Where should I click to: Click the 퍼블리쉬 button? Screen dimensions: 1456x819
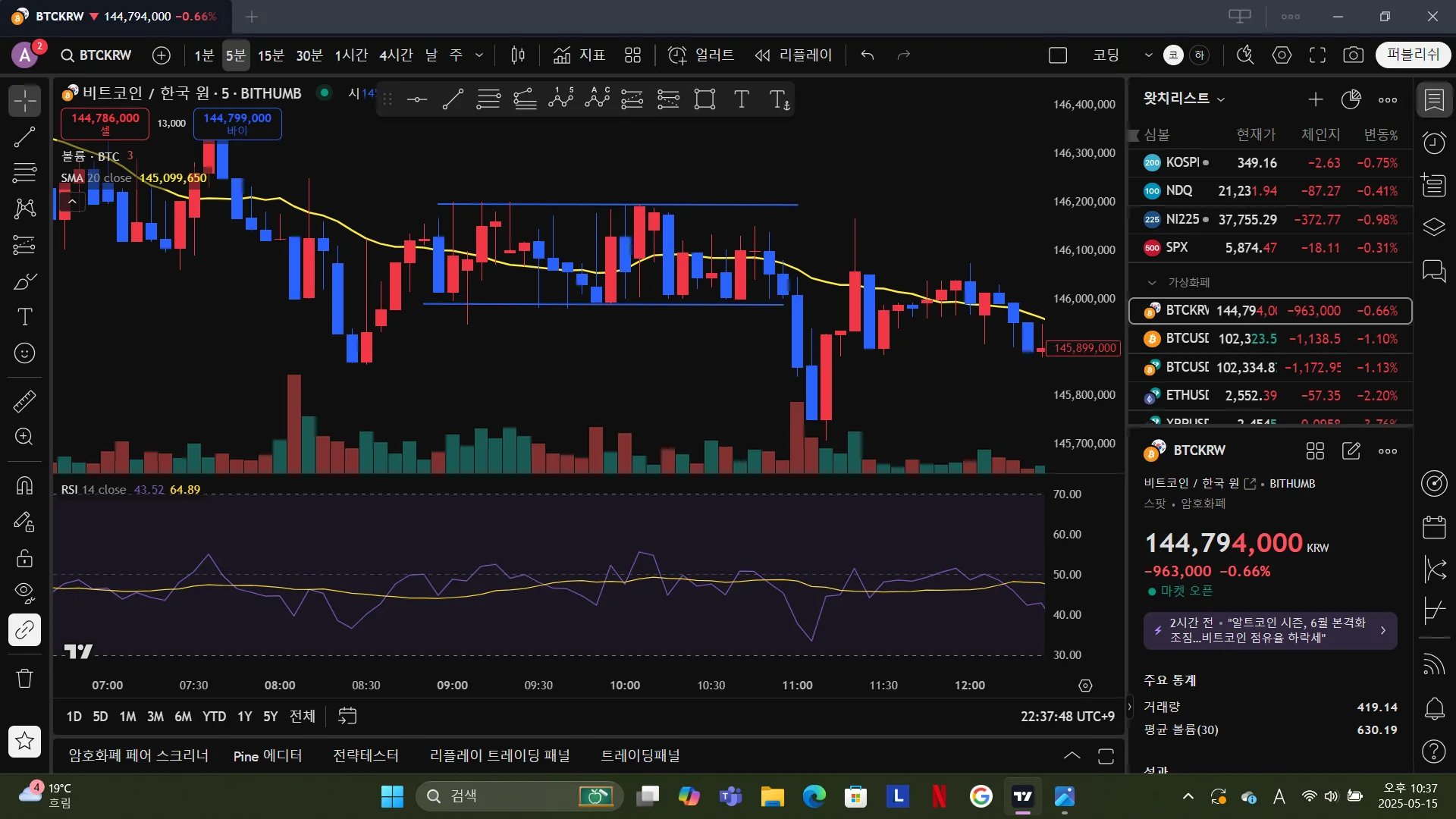[x=1413, y=55]
